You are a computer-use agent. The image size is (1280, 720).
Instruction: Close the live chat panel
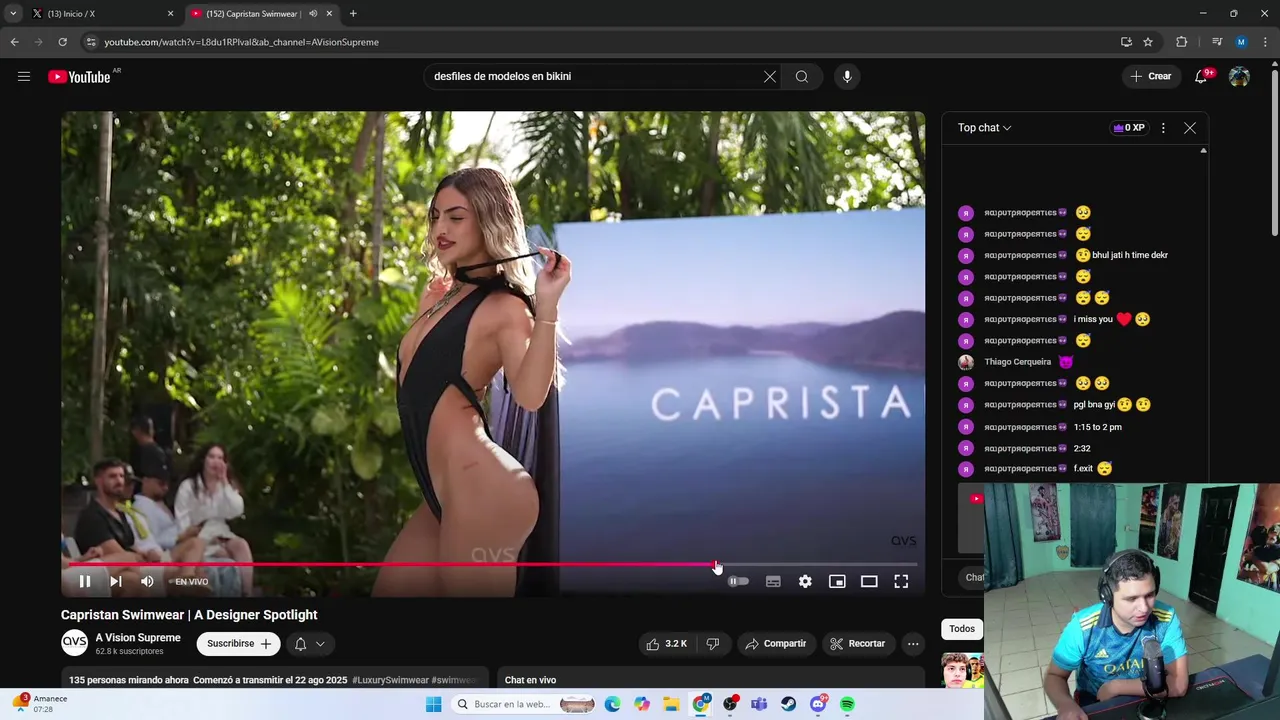point(1190,128)
